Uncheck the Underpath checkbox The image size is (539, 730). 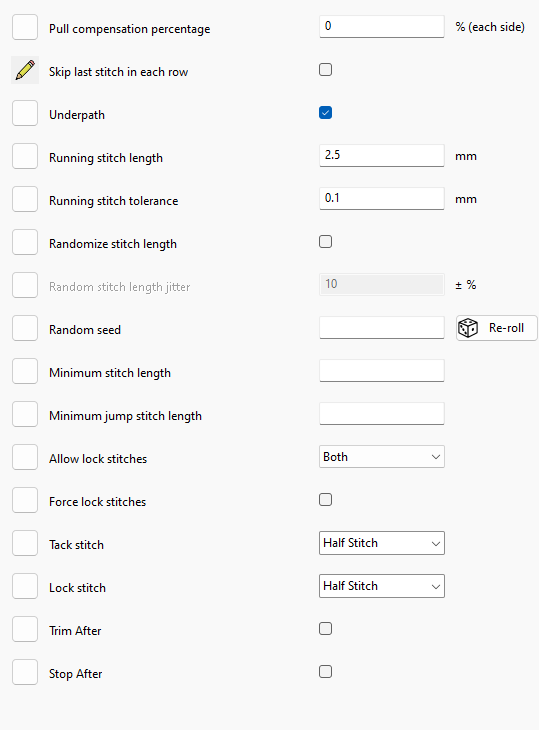[x=325, y=113]
